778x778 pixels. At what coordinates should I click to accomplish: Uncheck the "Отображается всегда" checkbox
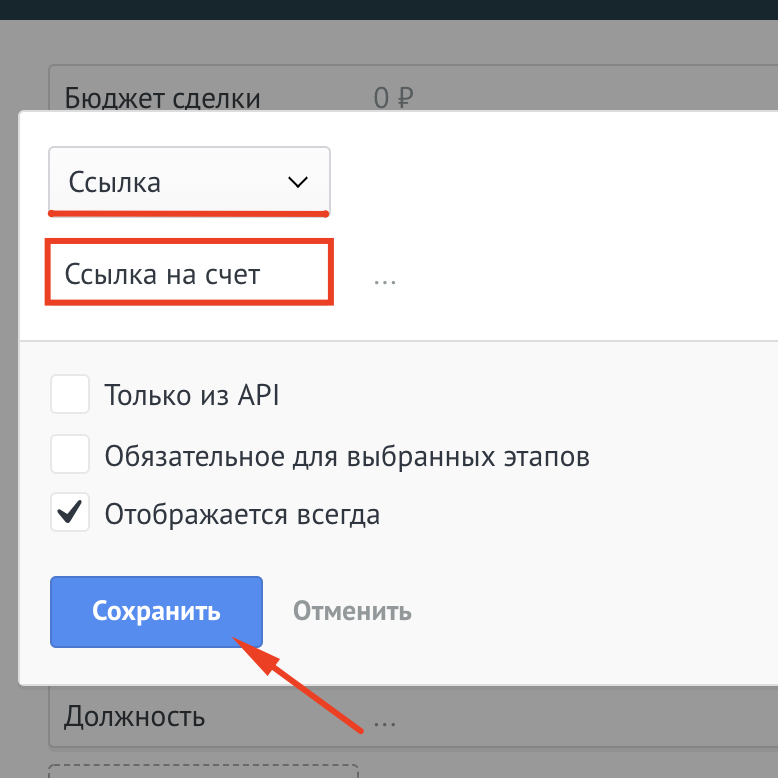pyautogui.click(x=70, y=515)
